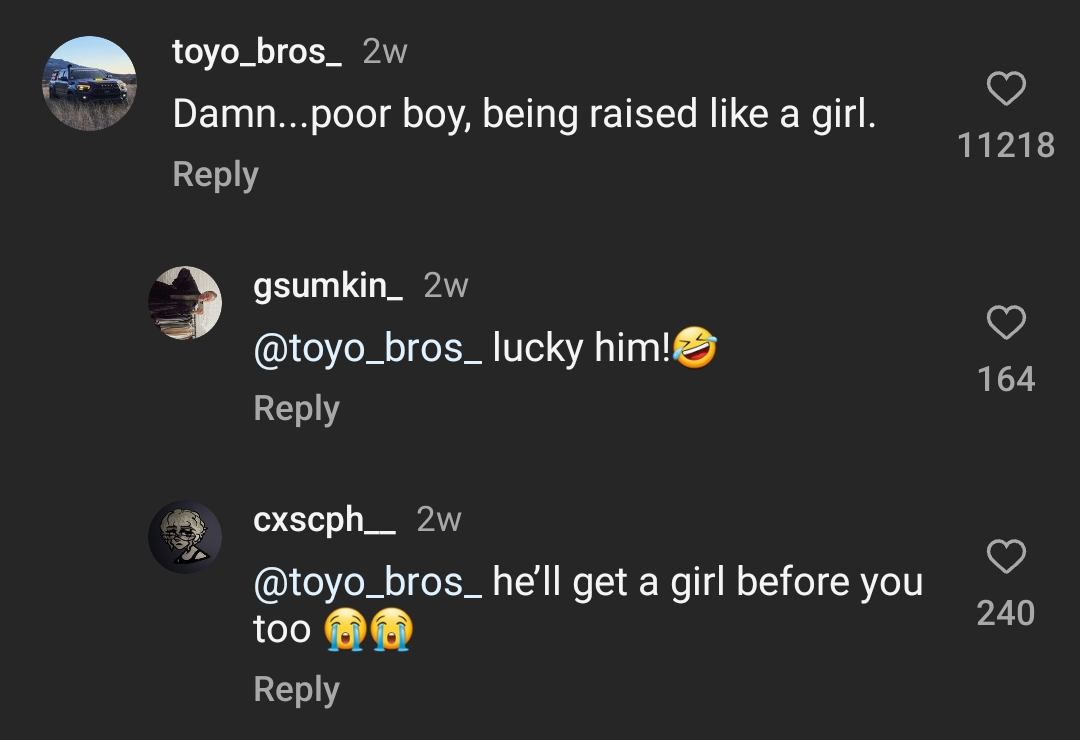Screen dimensions: 1080x740
Task: Open toyo_bros_ profile picture
Action: point(89,84)
